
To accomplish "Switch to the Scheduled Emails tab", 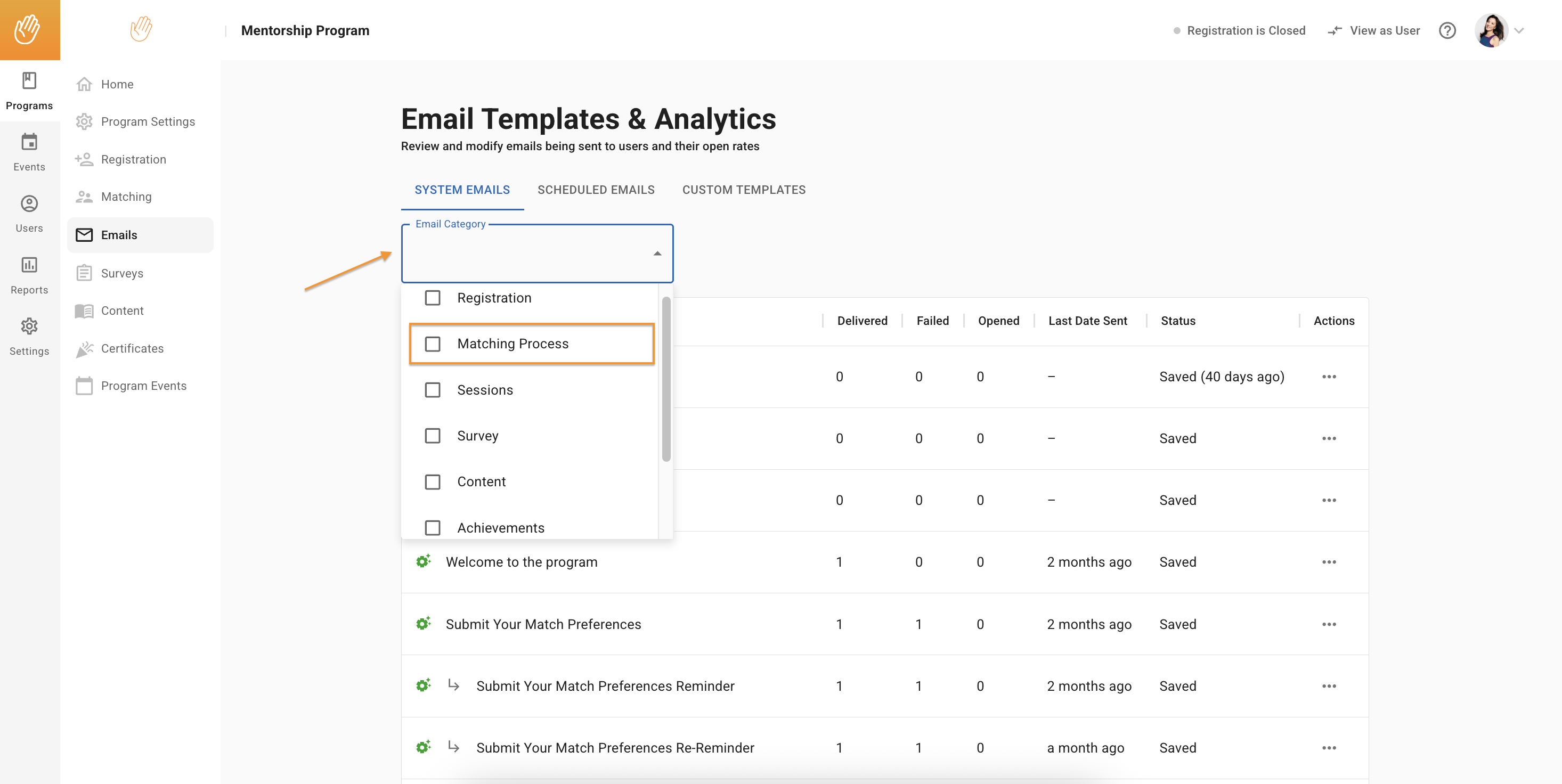I will pyautogui.click(x=596, y=190).
